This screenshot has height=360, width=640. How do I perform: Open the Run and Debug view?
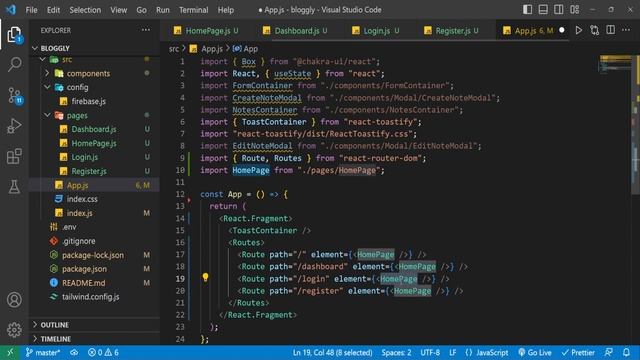click(x=14, y=125)
